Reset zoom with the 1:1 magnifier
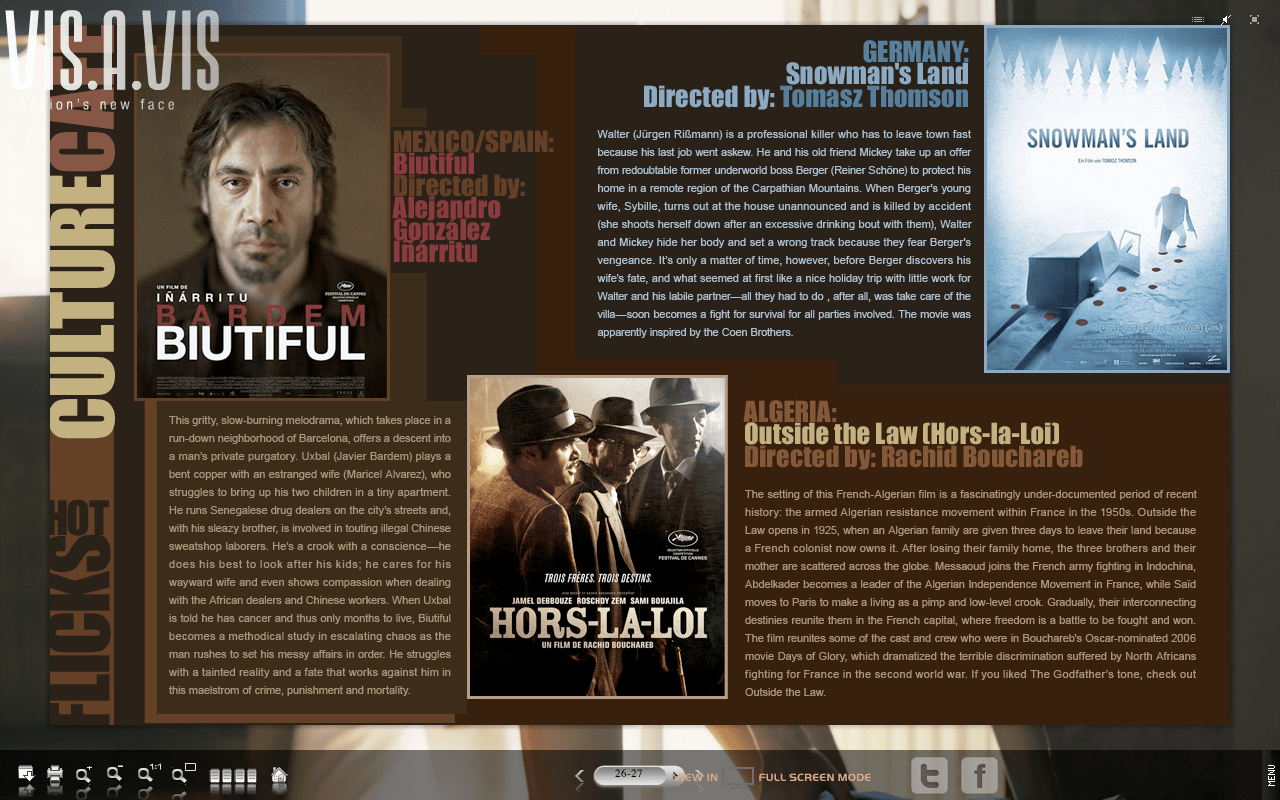Viewport: 1280px width, 800px height. pyautogui.click(x=150, y=774)
